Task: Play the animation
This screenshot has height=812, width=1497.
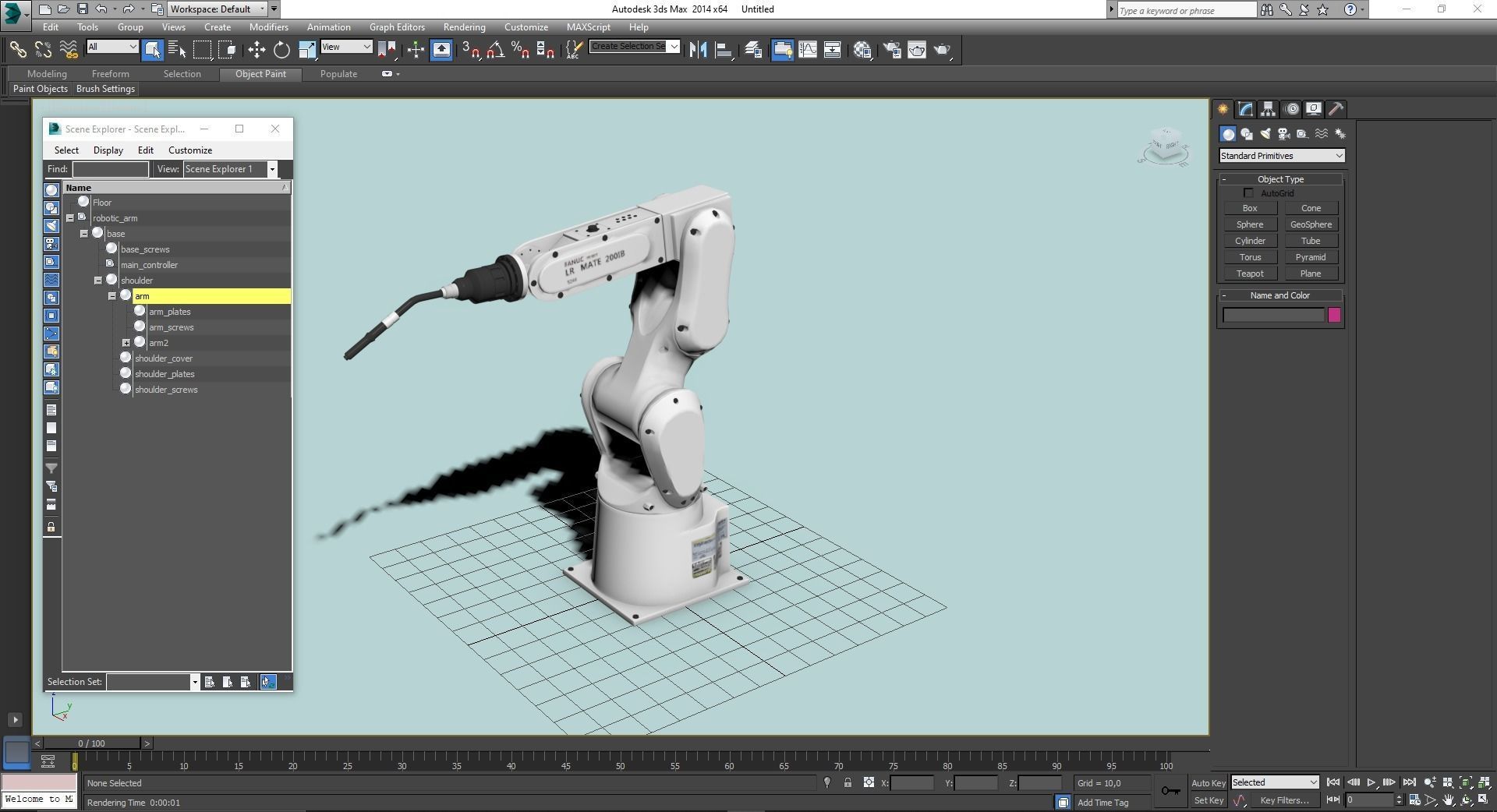Action: [1371, 782]
